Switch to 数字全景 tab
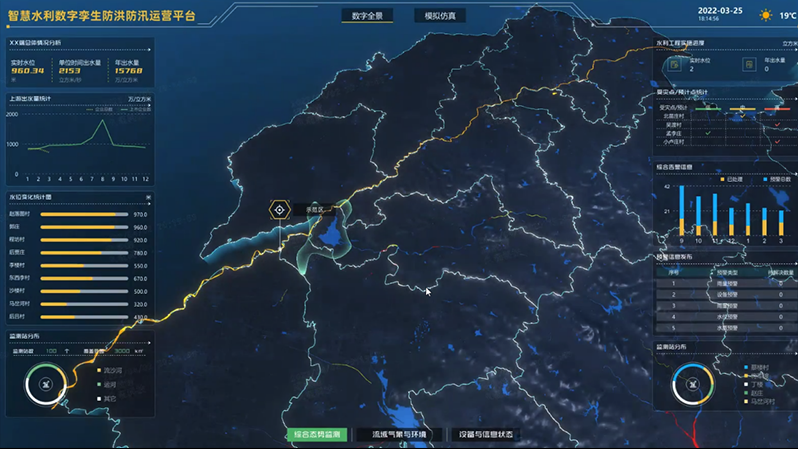Screen dimensions: 798x449 click(x=366, y=16)
